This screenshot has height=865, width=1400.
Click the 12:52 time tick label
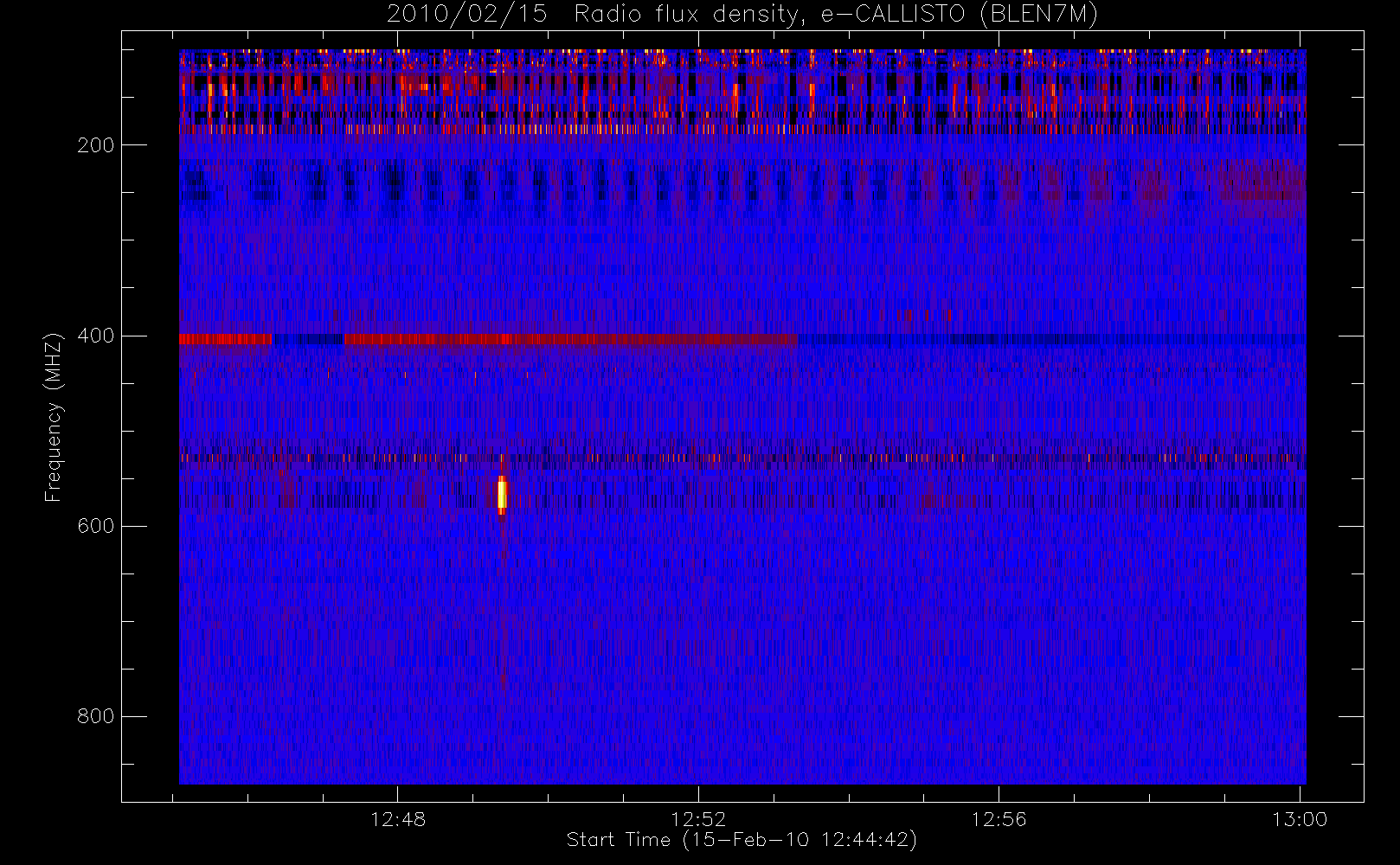(x=698, y=819)
